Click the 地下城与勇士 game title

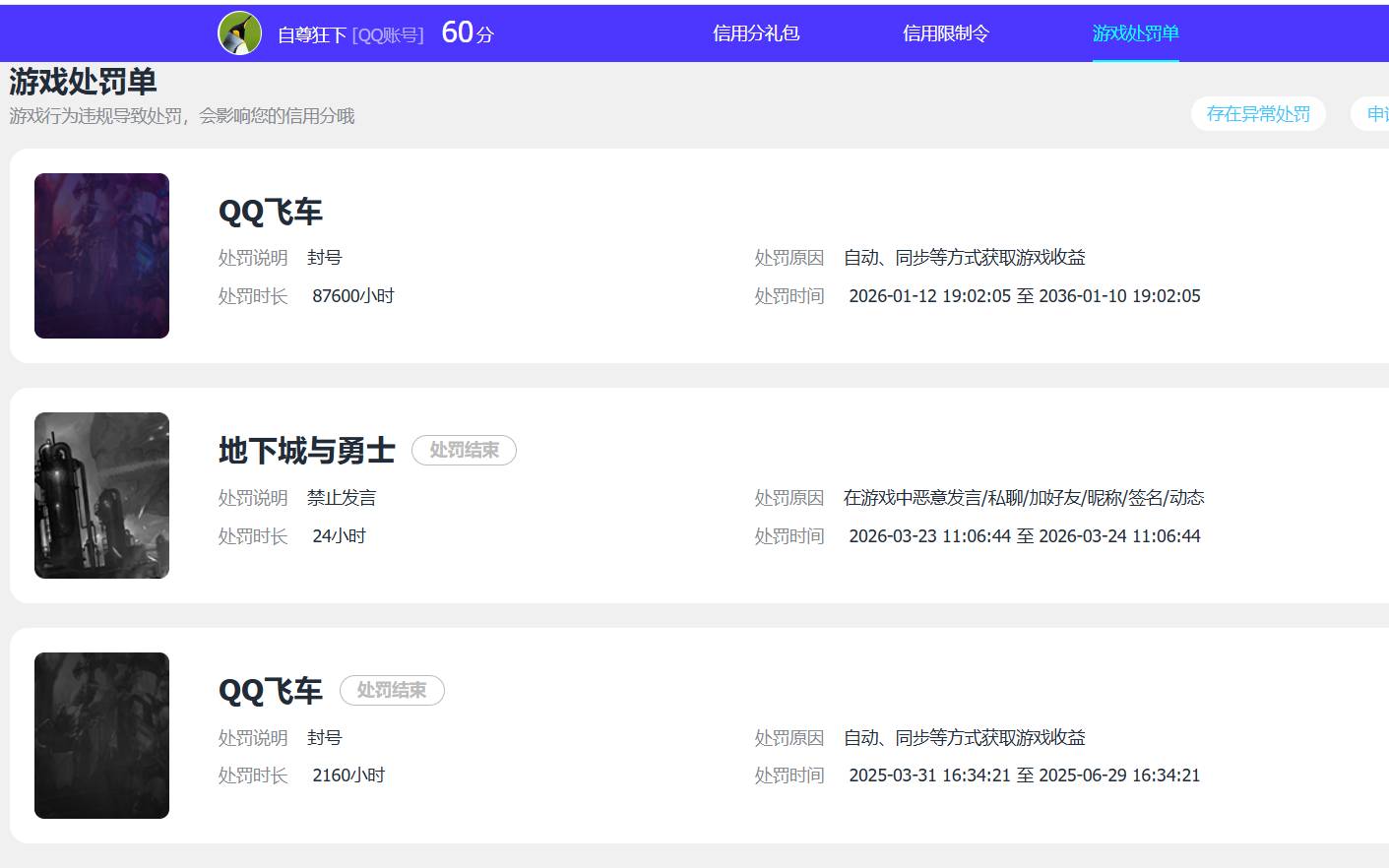click(307, 451)
